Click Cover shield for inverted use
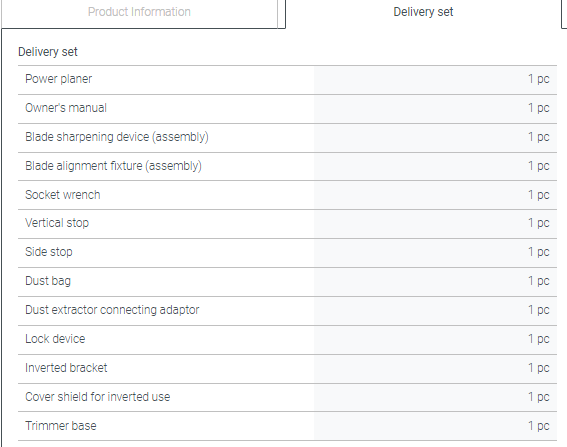 tap(98, 396)
